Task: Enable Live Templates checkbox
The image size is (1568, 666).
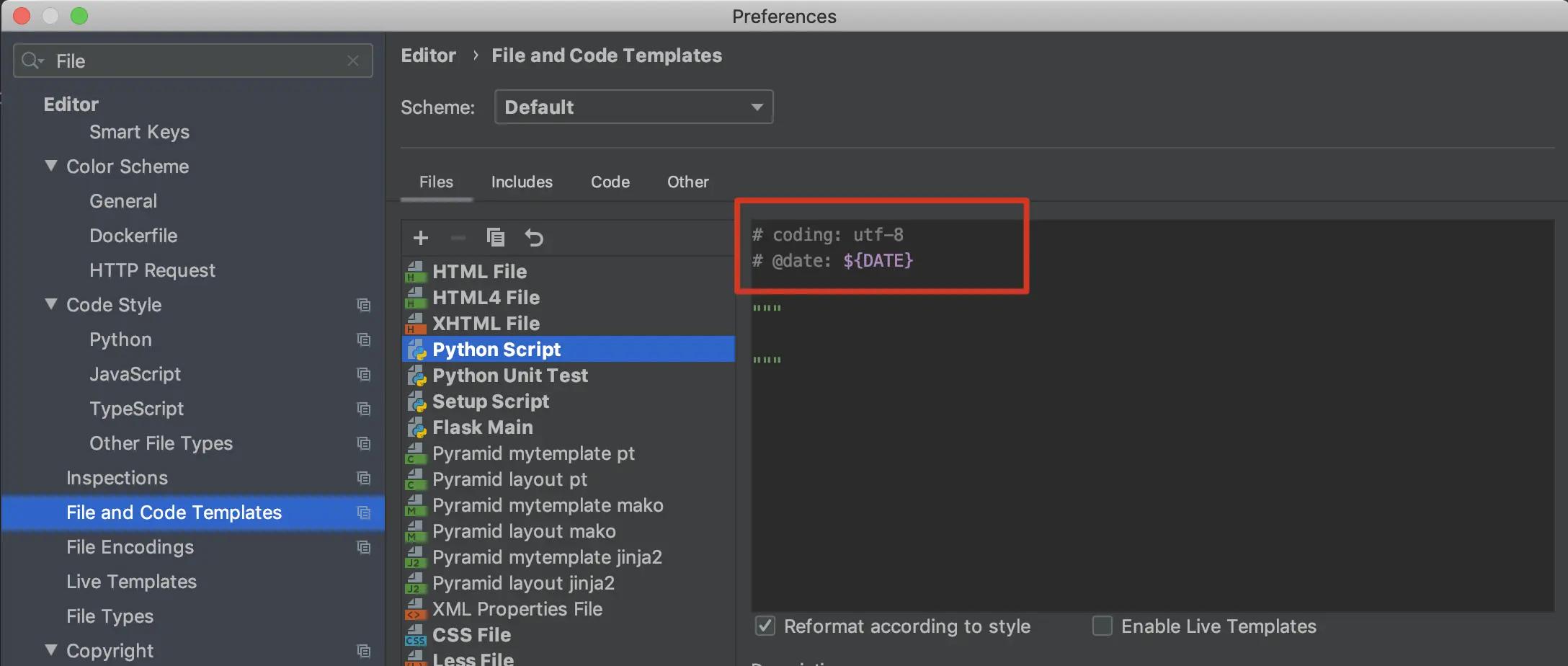Action: pyautogui.click(x=1102, y=626)
